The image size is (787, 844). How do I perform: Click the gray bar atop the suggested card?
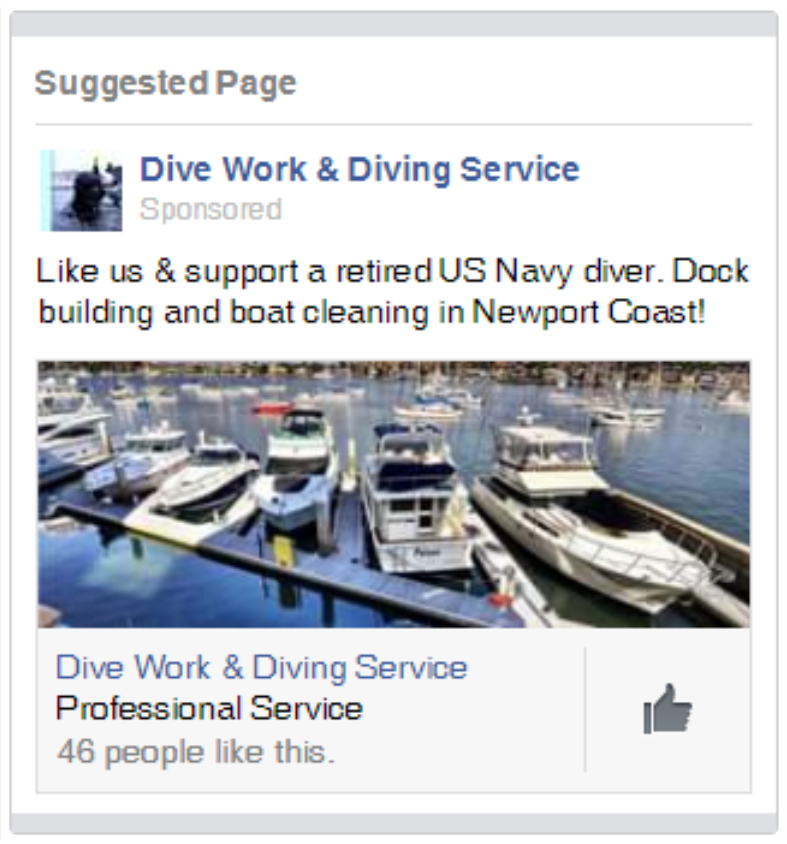click(394, 24)
